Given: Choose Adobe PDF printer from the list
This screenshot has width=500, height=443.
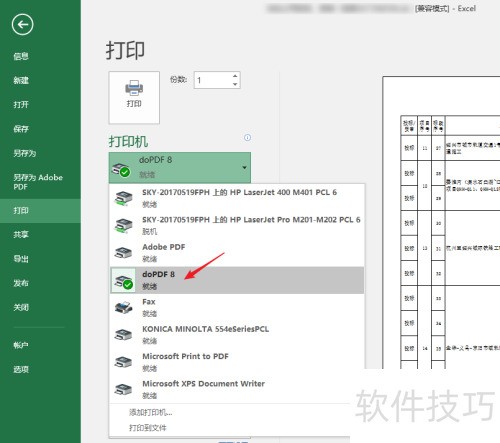Looking at the screenshot, I should [237, 253].
